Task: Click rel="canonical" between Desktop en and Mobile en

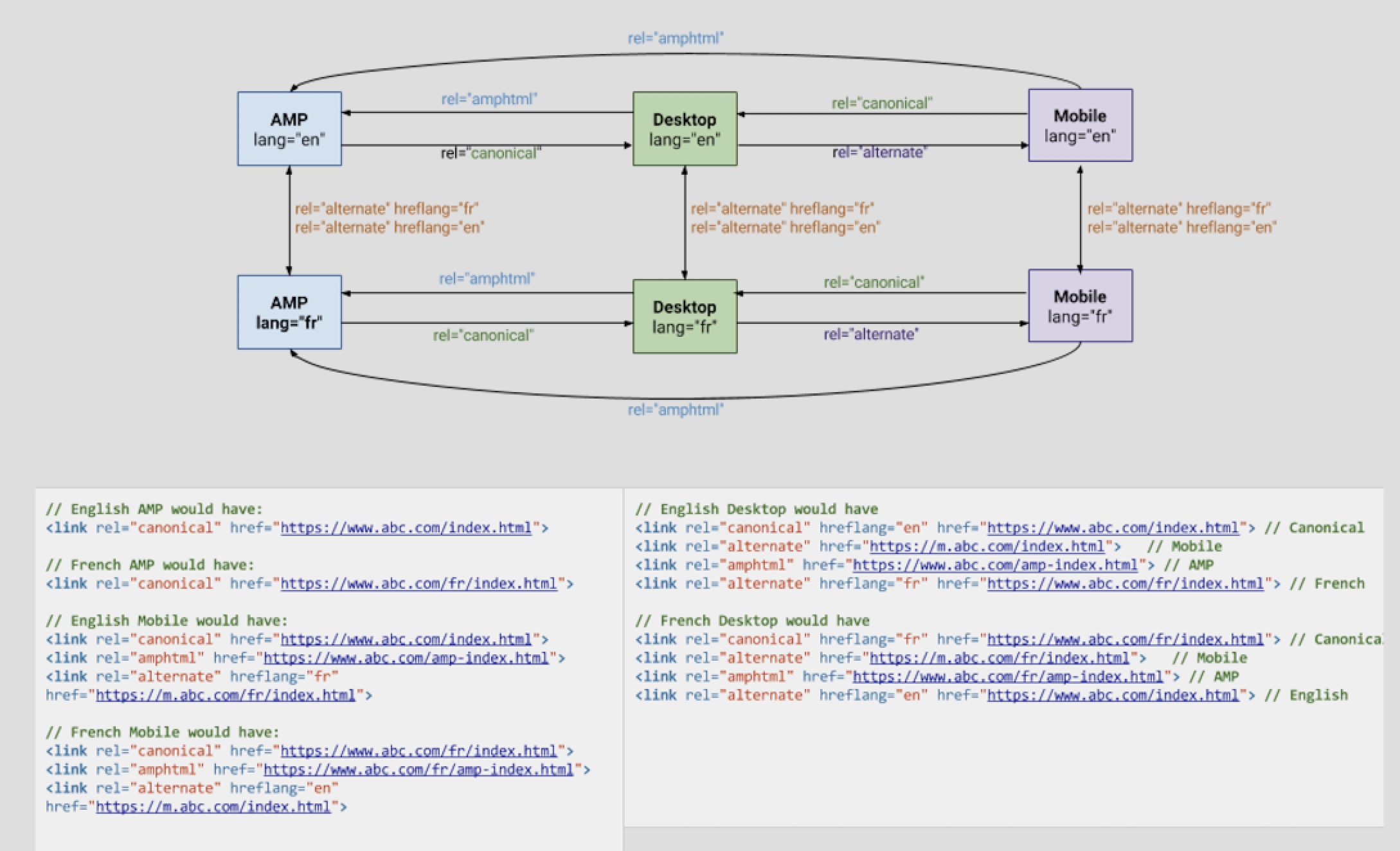Action: pyautogui.click(x=882, y=103)
